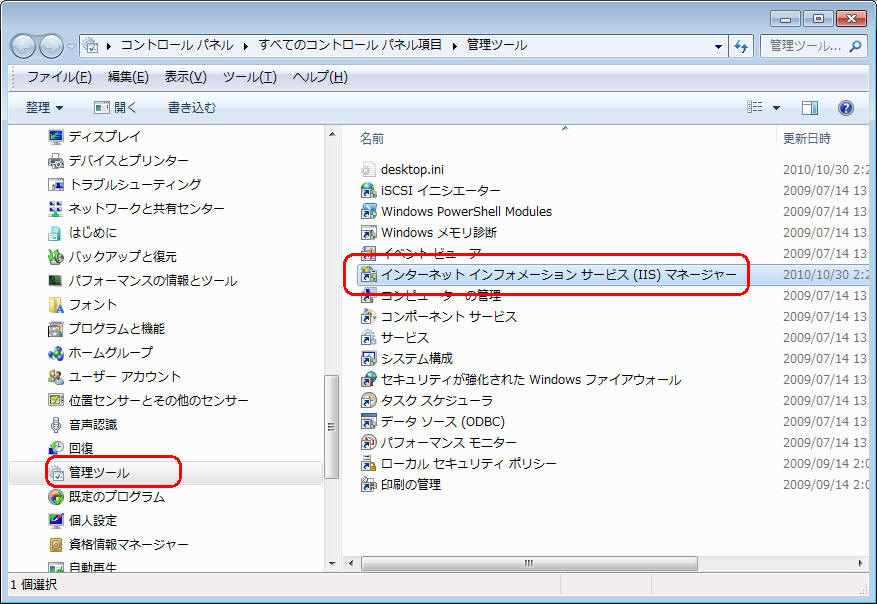Toggle the preview pane button
Viewport: 877px width, 604px height.
pyautogui.click(x=810, y=108)
